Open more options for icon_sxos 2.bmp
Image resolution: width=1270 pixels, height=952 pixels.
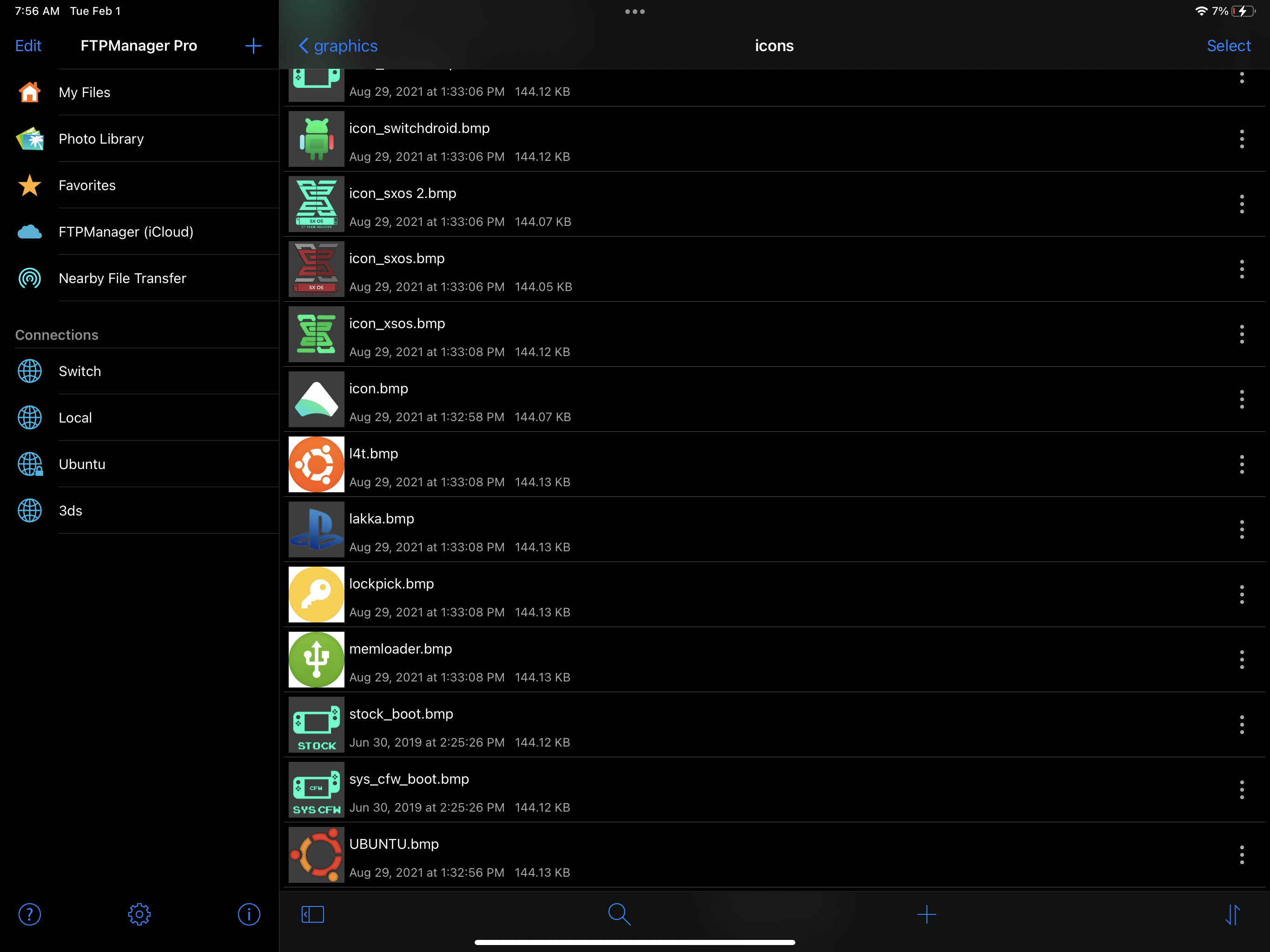coord(1241,204)
